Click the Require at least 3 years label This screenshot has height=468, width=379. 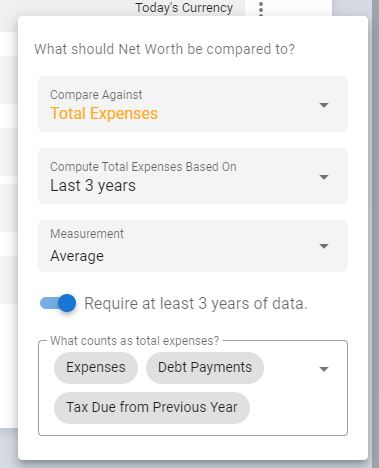click(x=196, y=303)
